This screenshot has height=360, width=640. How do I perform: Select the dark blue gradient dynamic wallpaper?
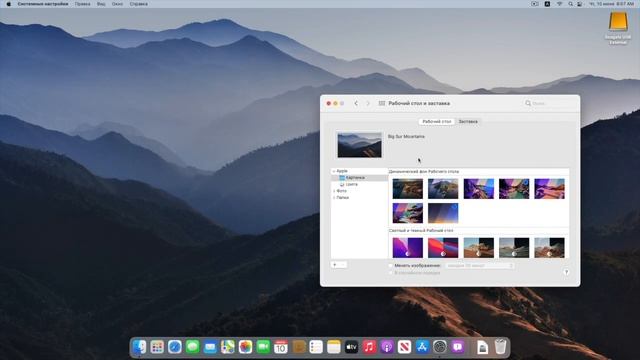(443, 213)
